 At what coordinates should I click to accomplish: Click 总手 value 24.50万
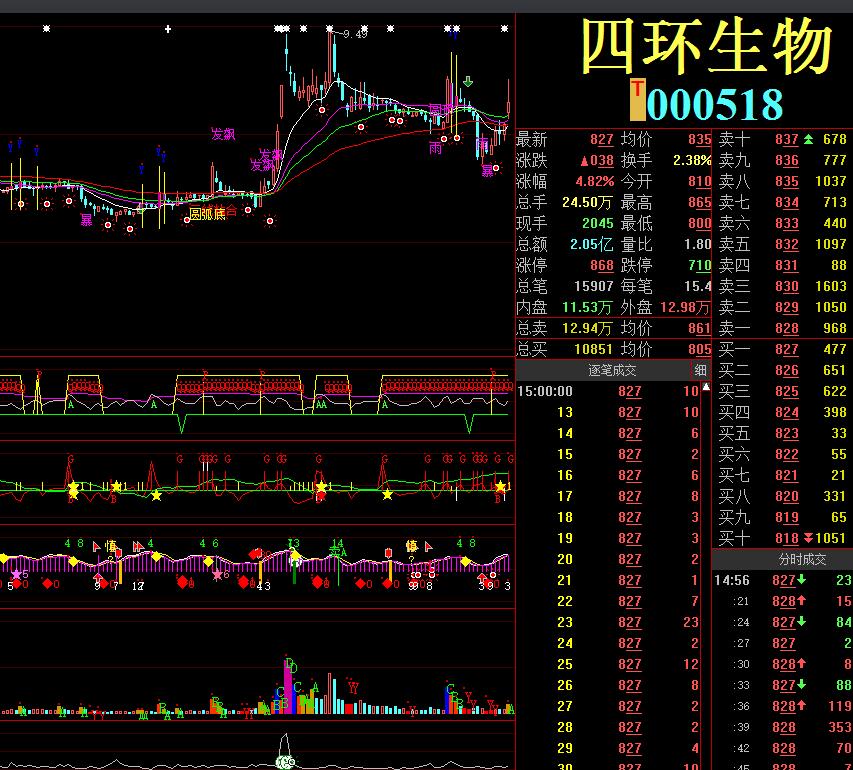click(x=588, y=202)
